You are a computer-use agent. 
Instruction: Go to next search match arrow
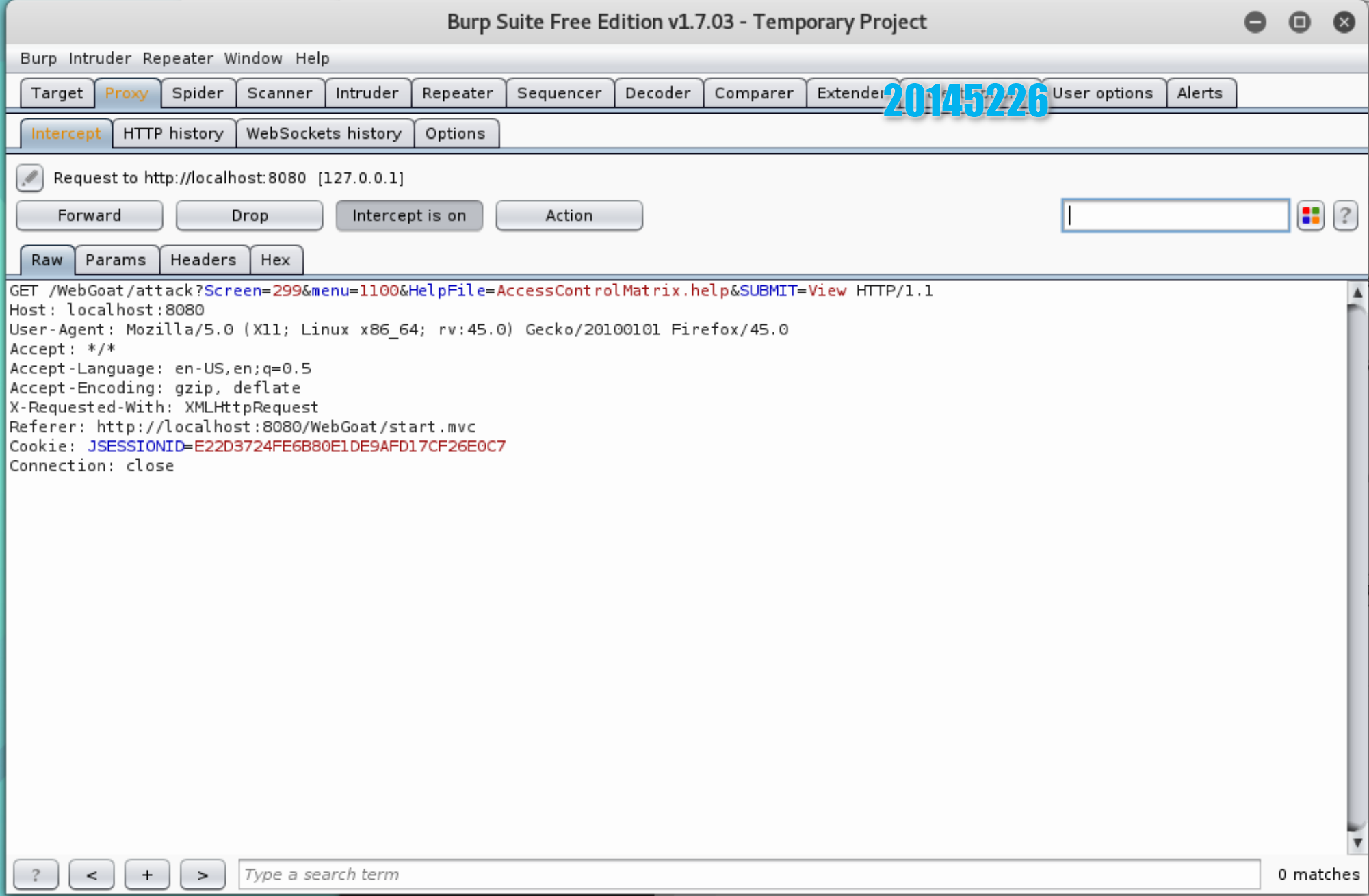tap(203, 874)
